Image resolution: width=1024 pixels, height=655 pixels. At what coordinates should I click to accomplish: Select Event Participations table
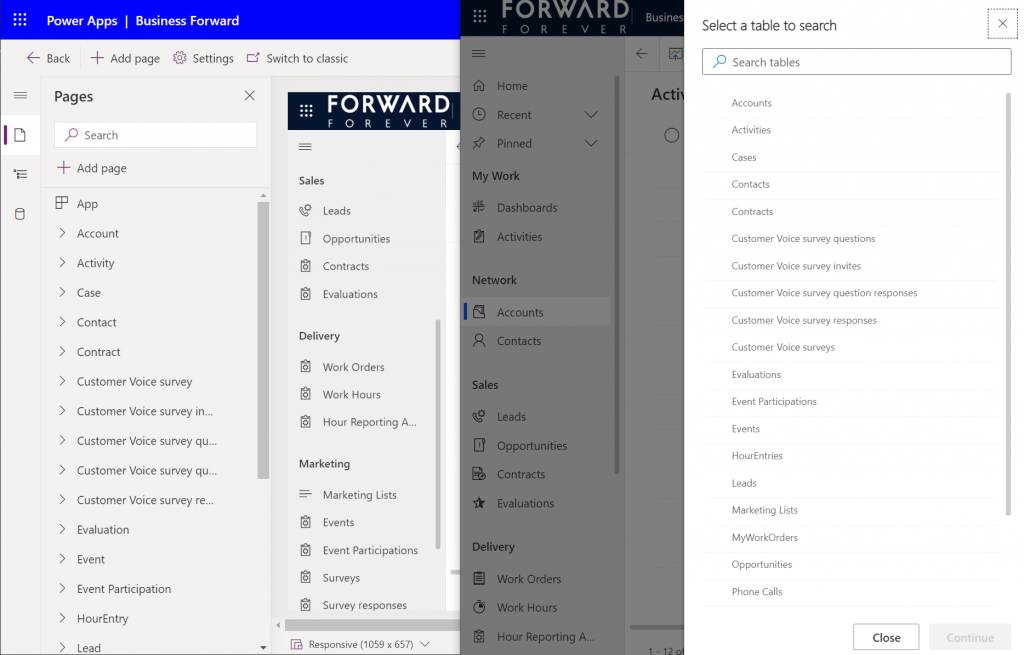[852, 402]
